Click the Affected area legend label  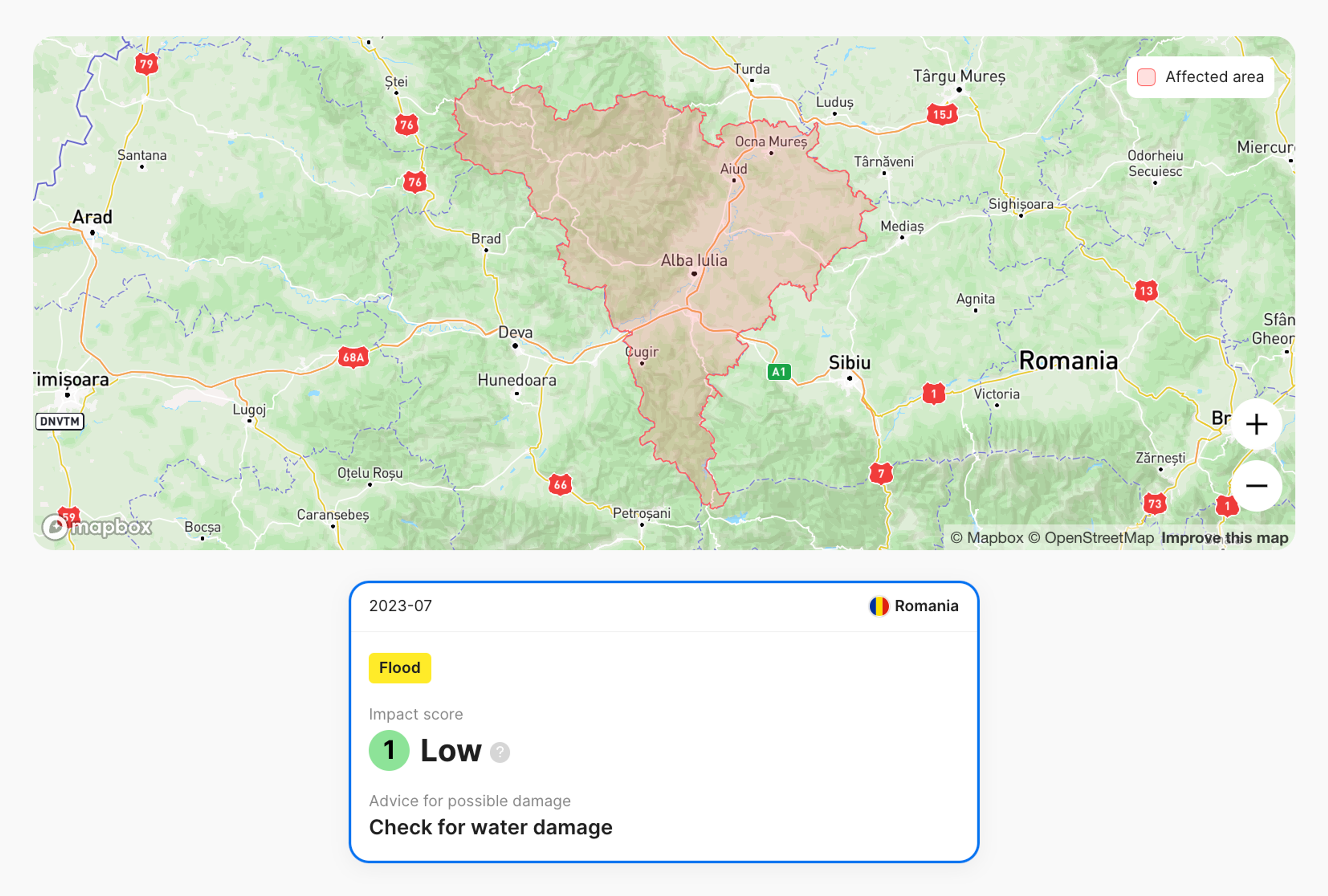tap(1214, 77)
